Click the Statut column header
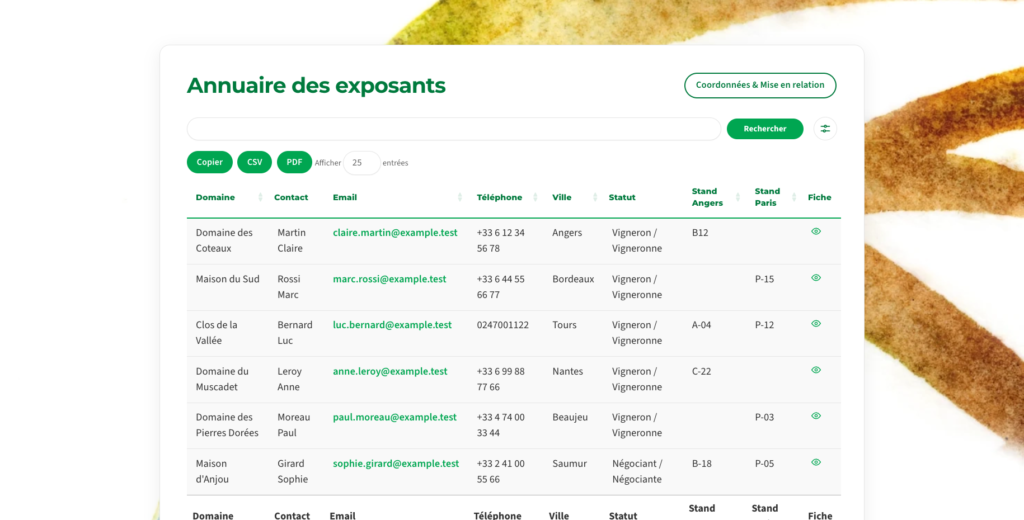 pyautogui.click(x=622, y=197)
